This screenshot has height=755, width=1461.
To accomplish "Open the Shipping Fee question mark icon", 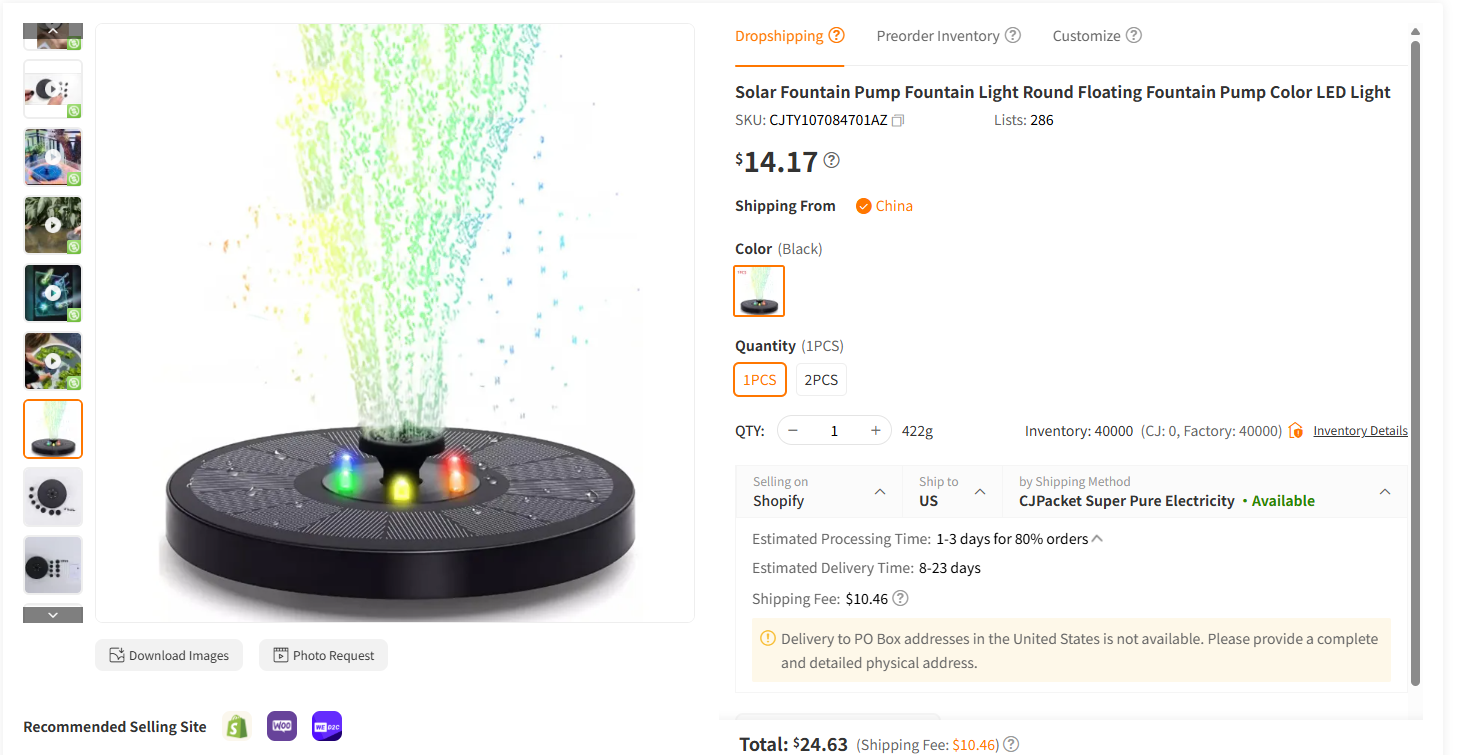I will (x=899, y=598).
